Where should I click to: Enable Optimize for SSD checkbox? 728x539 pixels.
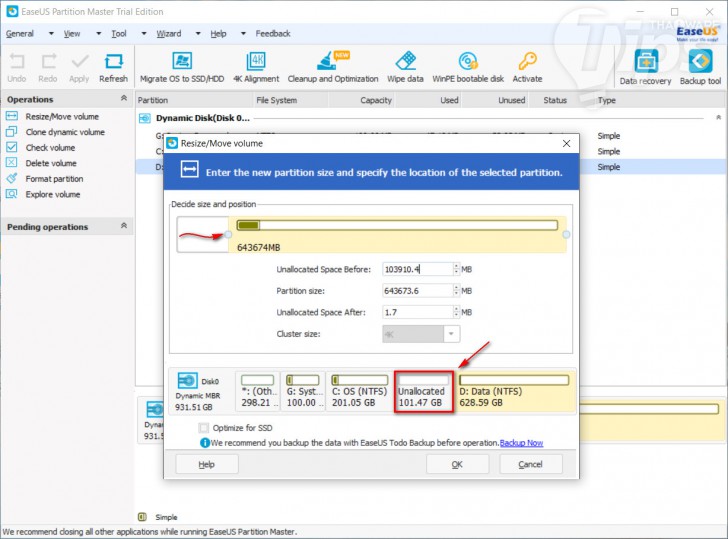tap(203, 428)
